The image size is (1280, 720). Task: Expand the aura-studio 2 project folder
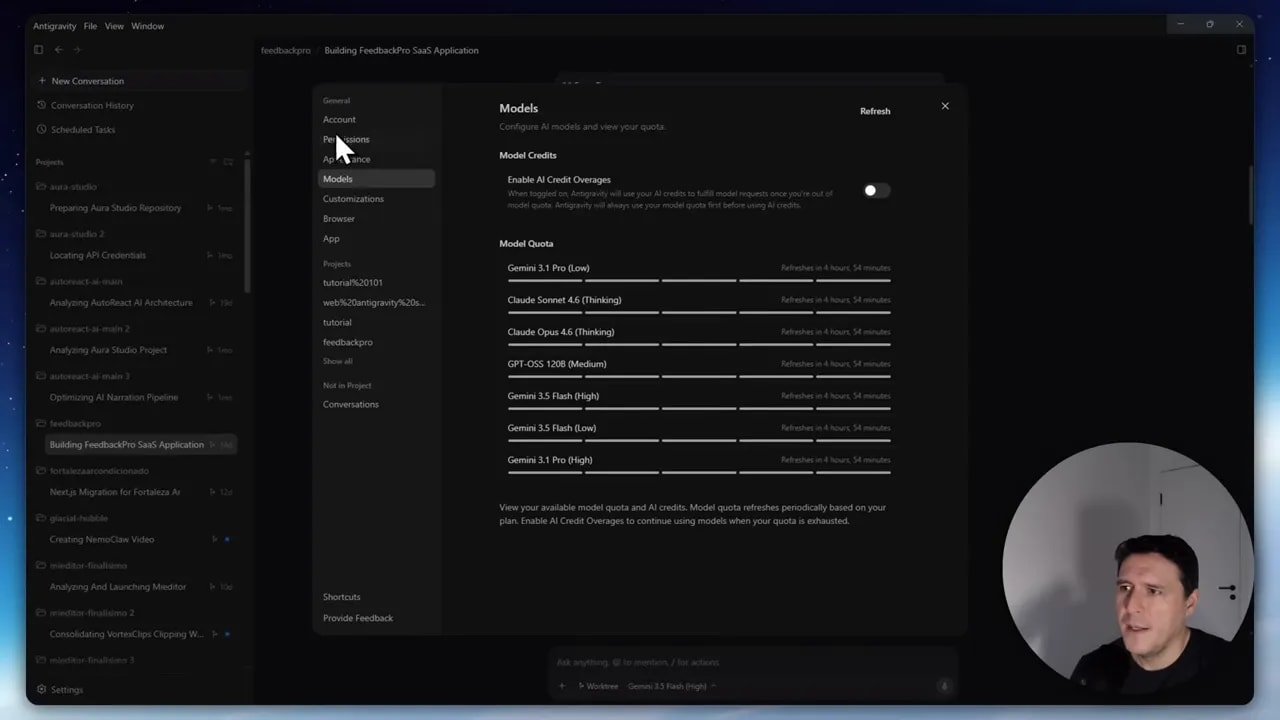click(41, 234)
